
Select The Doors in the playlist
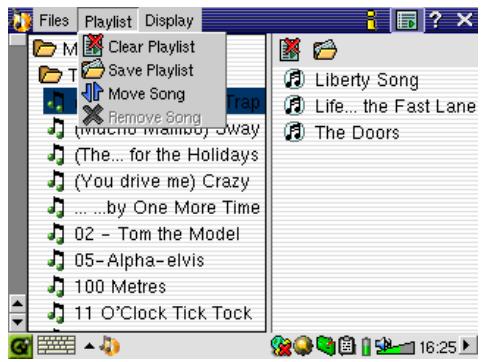tap(357, 133)
